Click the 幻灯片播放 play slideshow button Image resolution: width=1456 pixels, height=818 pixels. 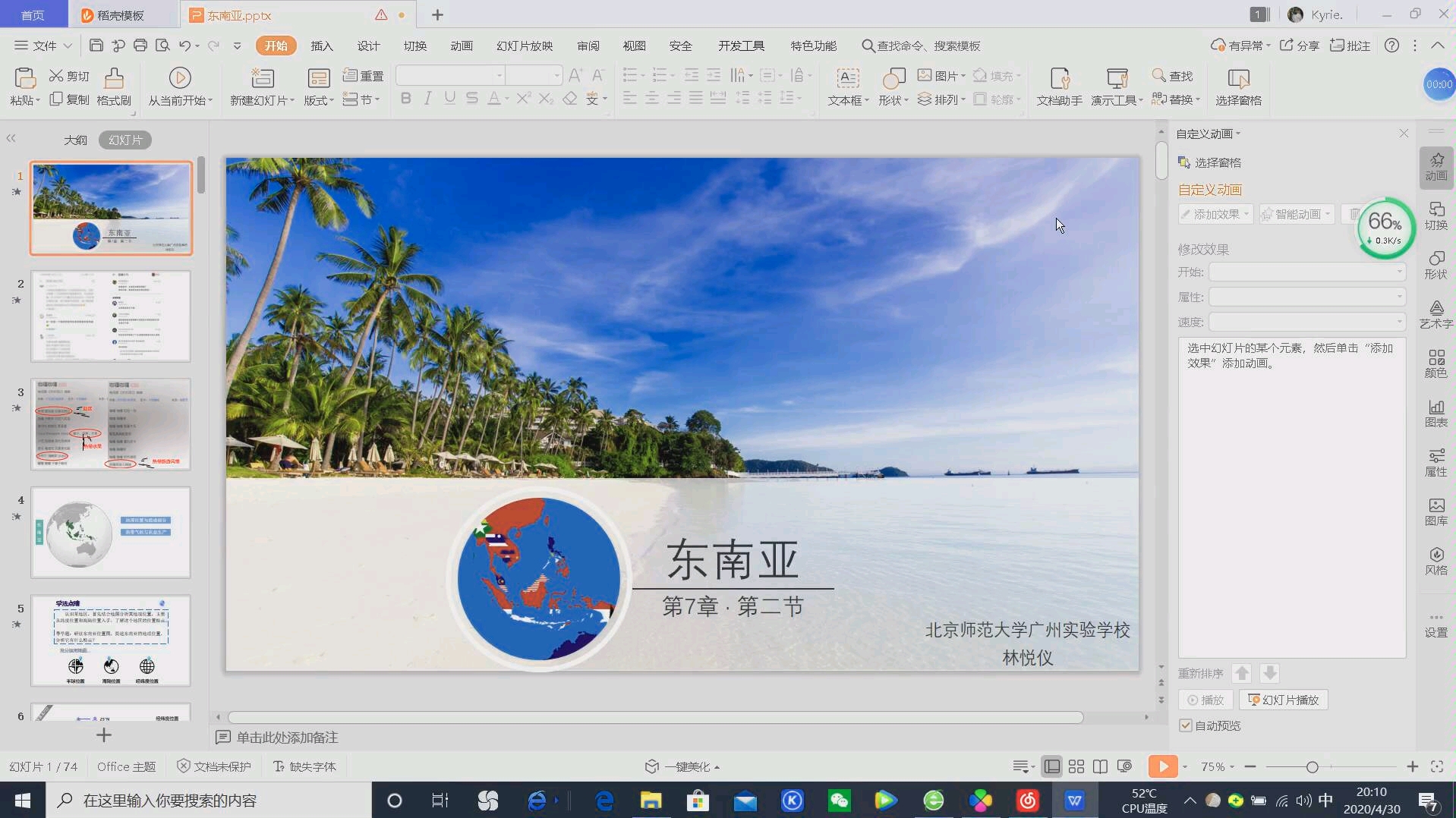point(1284,700)
